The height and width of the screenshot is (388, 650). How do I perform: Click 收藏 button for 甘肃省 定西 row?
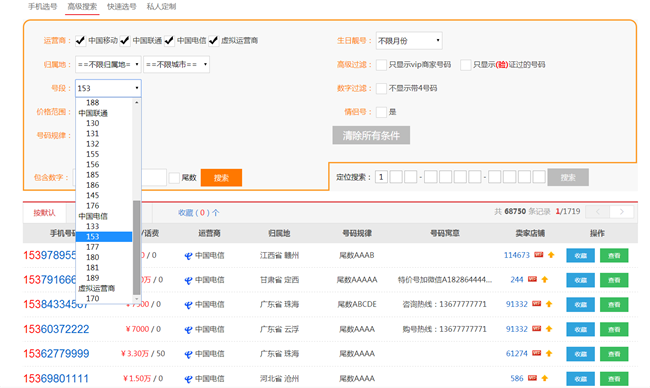pos(580,280)
